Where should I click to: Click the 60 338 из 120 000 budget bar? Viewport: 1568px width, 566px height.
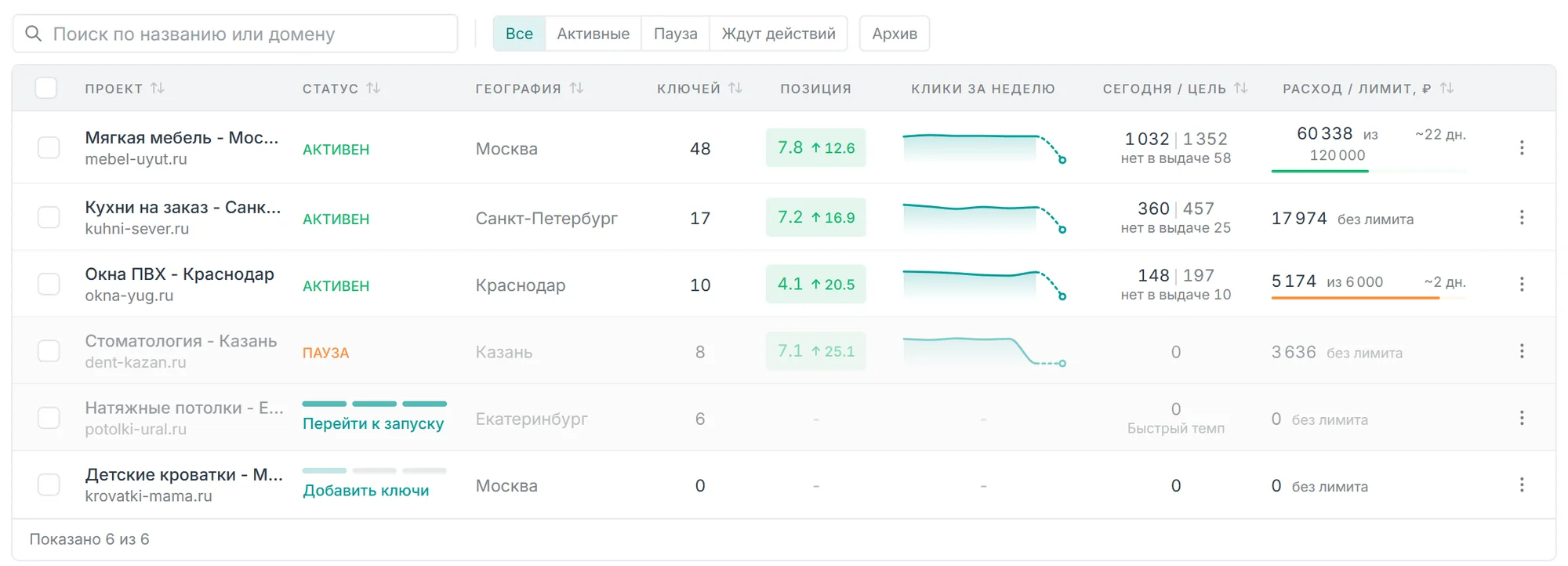[x=1369, y=171]
